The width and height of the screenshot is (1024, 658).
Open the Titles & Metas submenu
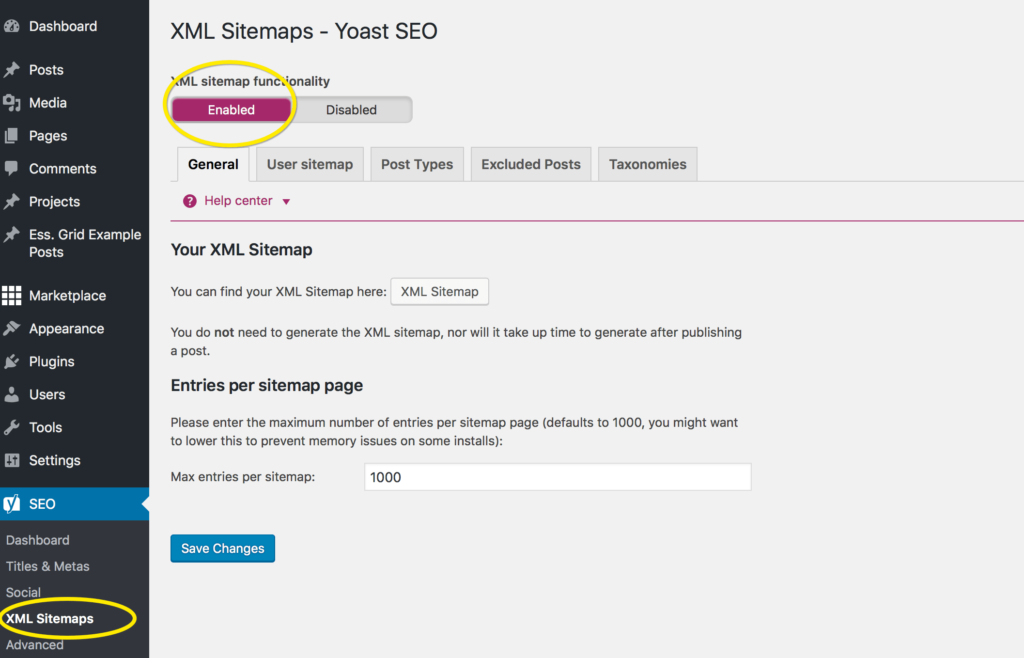click(x=48, y=566)
